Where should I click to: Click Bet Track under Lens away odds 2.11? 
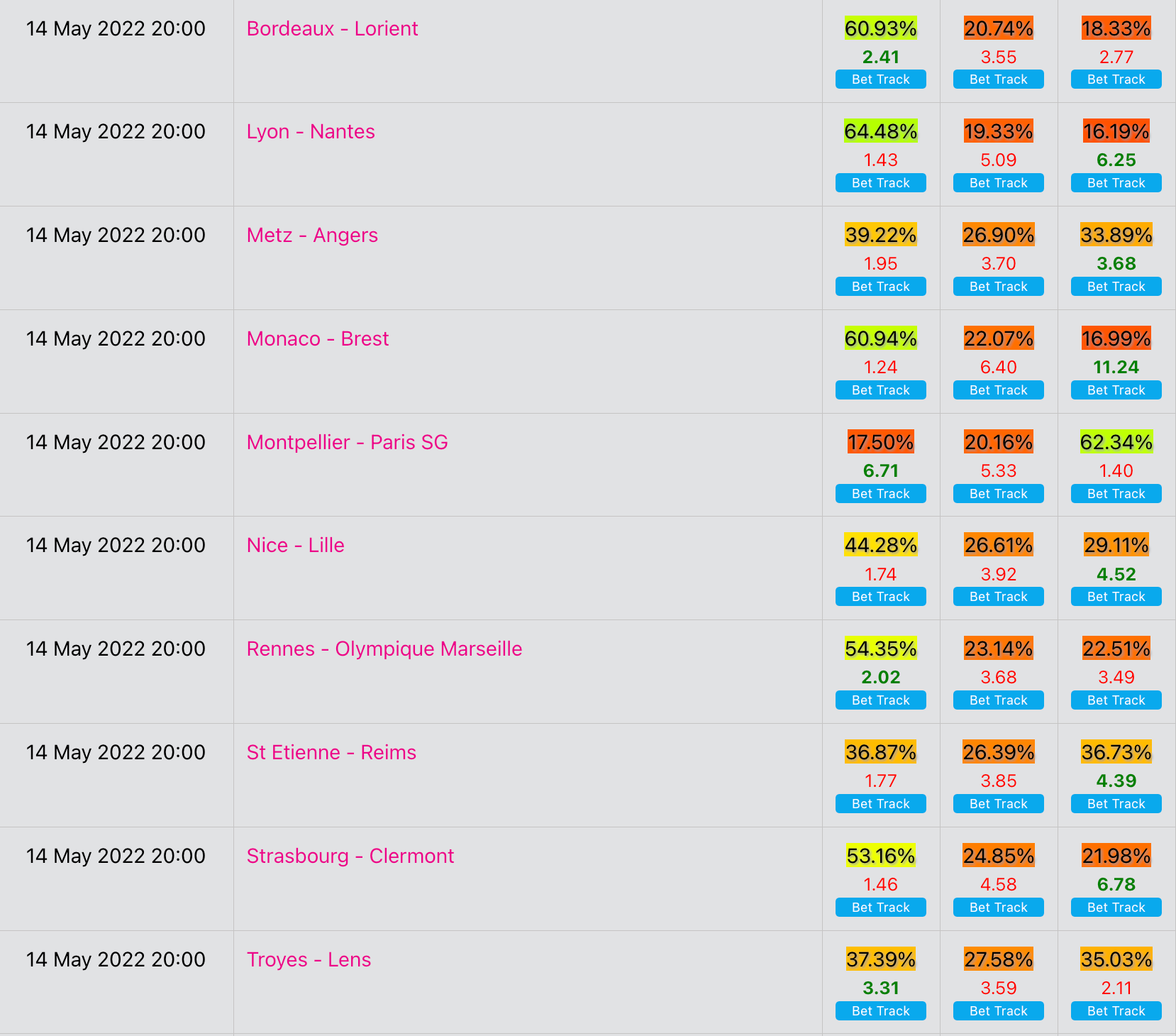(x=1116, y=1011)
